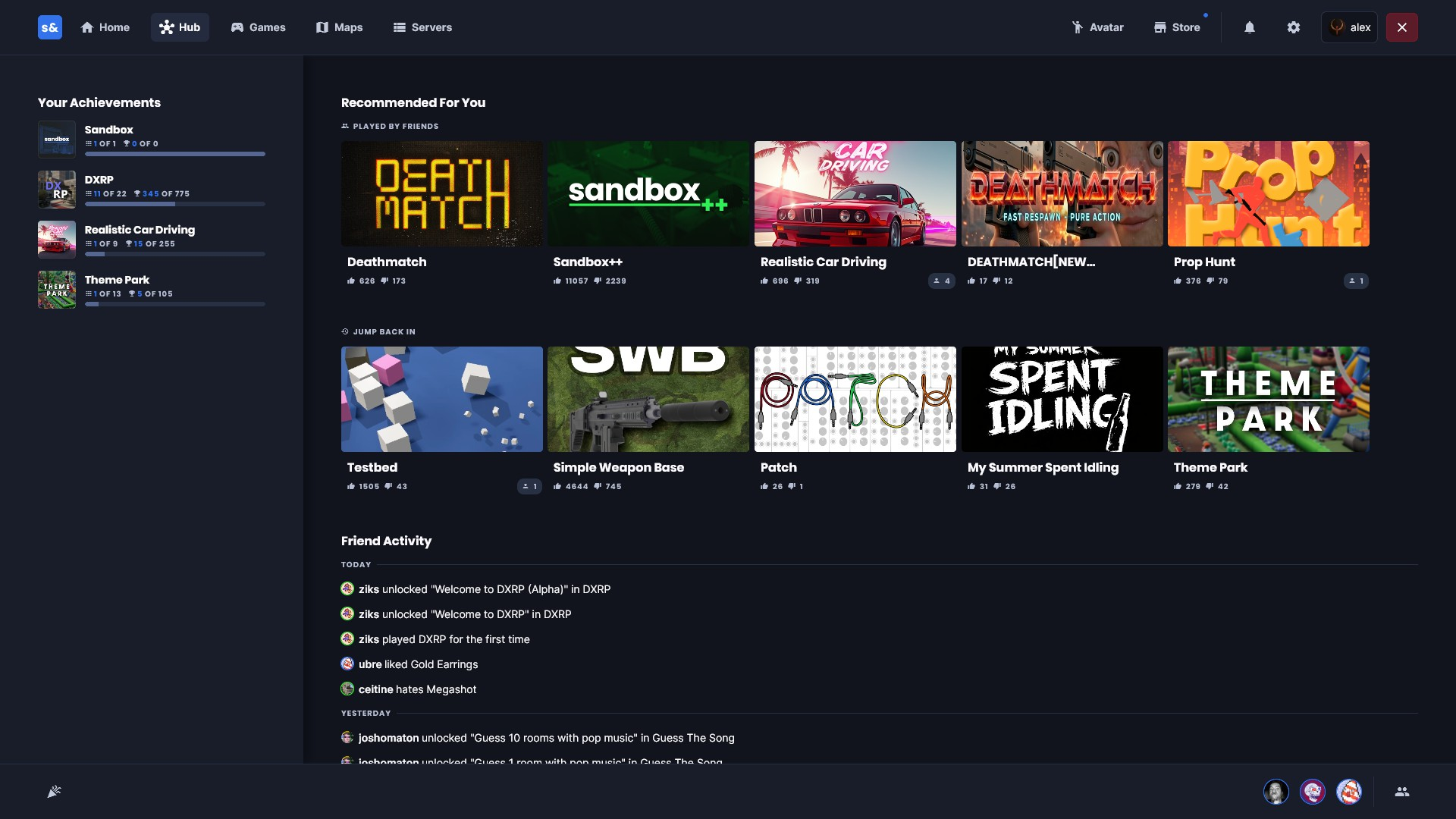Switch to the Maps tab

pyautogui.click(x=339, y=27)
